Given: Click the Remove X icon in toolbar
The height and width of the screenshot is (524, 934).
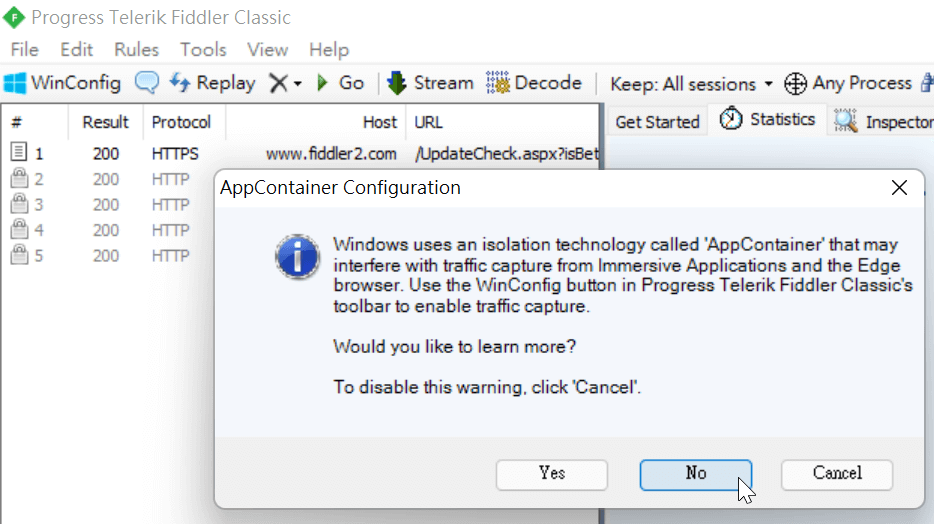Looking at the screenshot, I should point(278,83).
